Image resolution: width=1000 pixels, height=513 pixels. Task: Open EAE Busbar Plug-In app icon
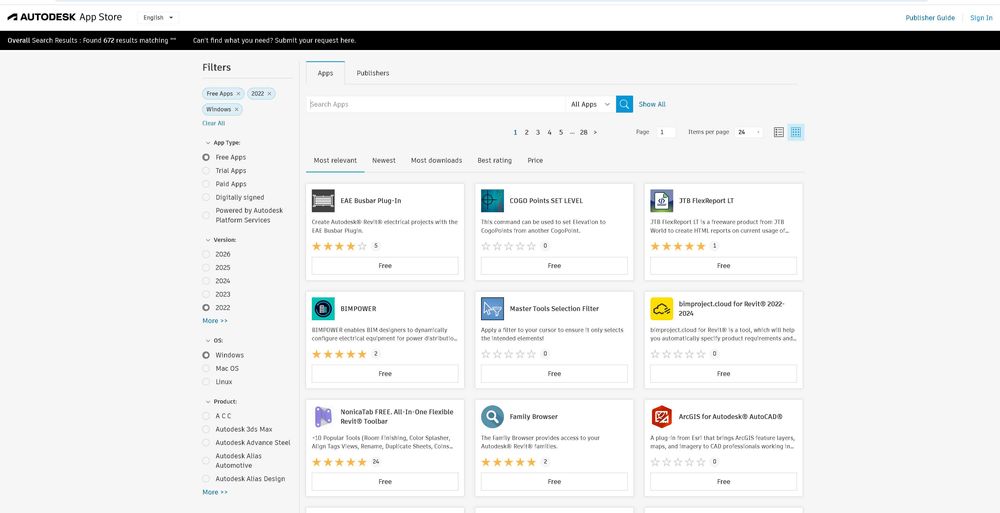click(323, 200)
